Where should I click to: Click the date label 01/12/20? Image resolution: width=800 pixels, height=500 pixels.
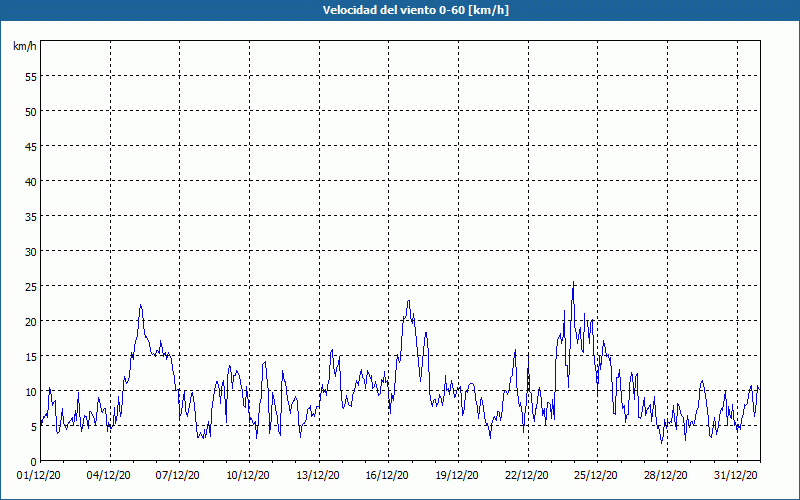coord(39,476)
